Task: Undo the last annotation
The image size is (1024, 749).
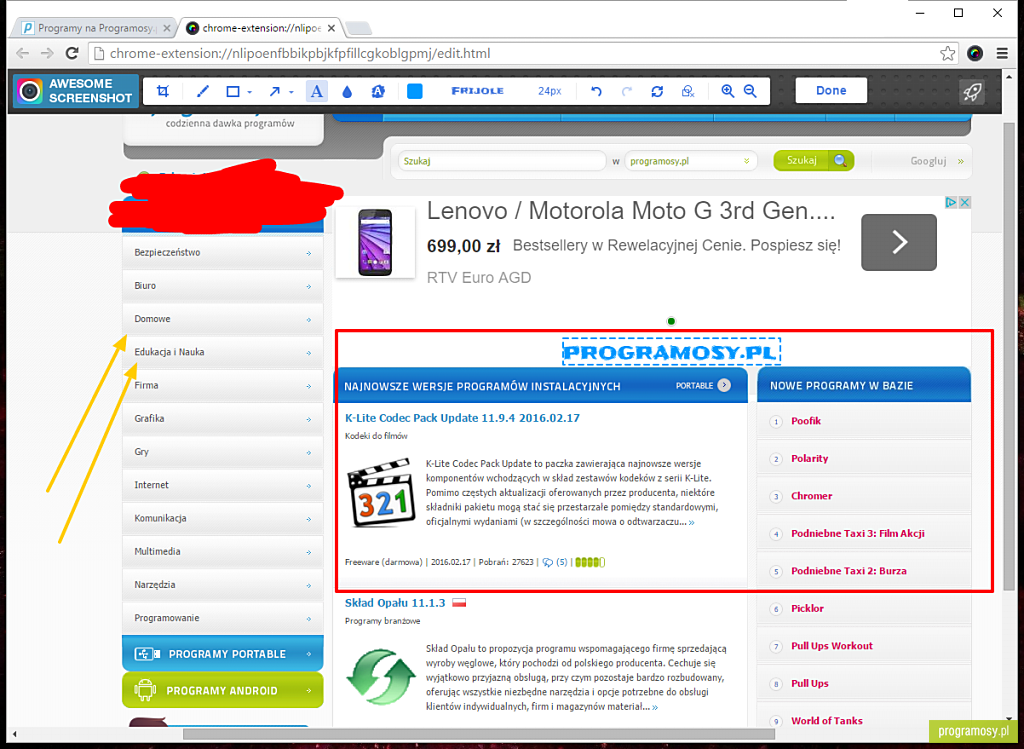Action: point(596,91)
